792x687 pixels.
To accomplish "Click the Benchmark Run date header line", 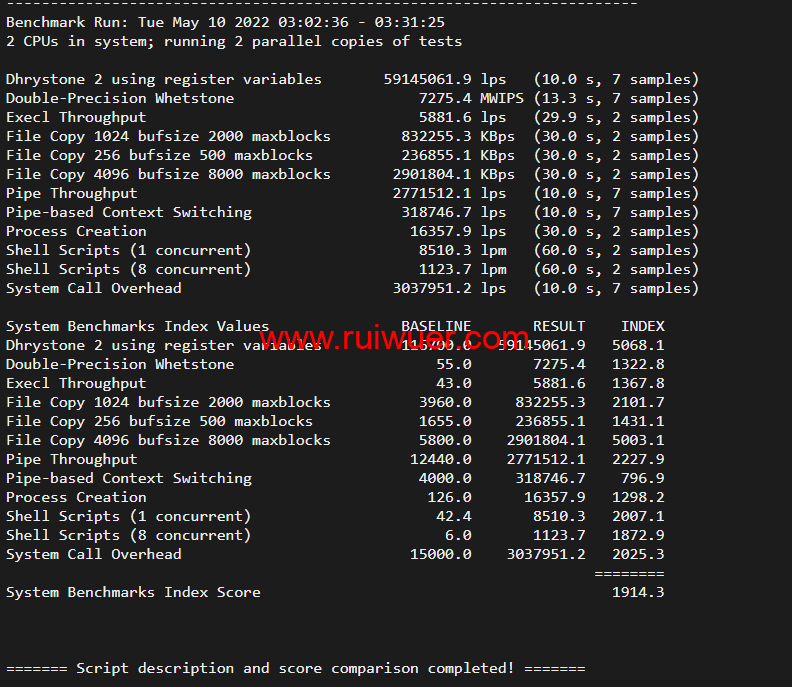I will 225,22.
